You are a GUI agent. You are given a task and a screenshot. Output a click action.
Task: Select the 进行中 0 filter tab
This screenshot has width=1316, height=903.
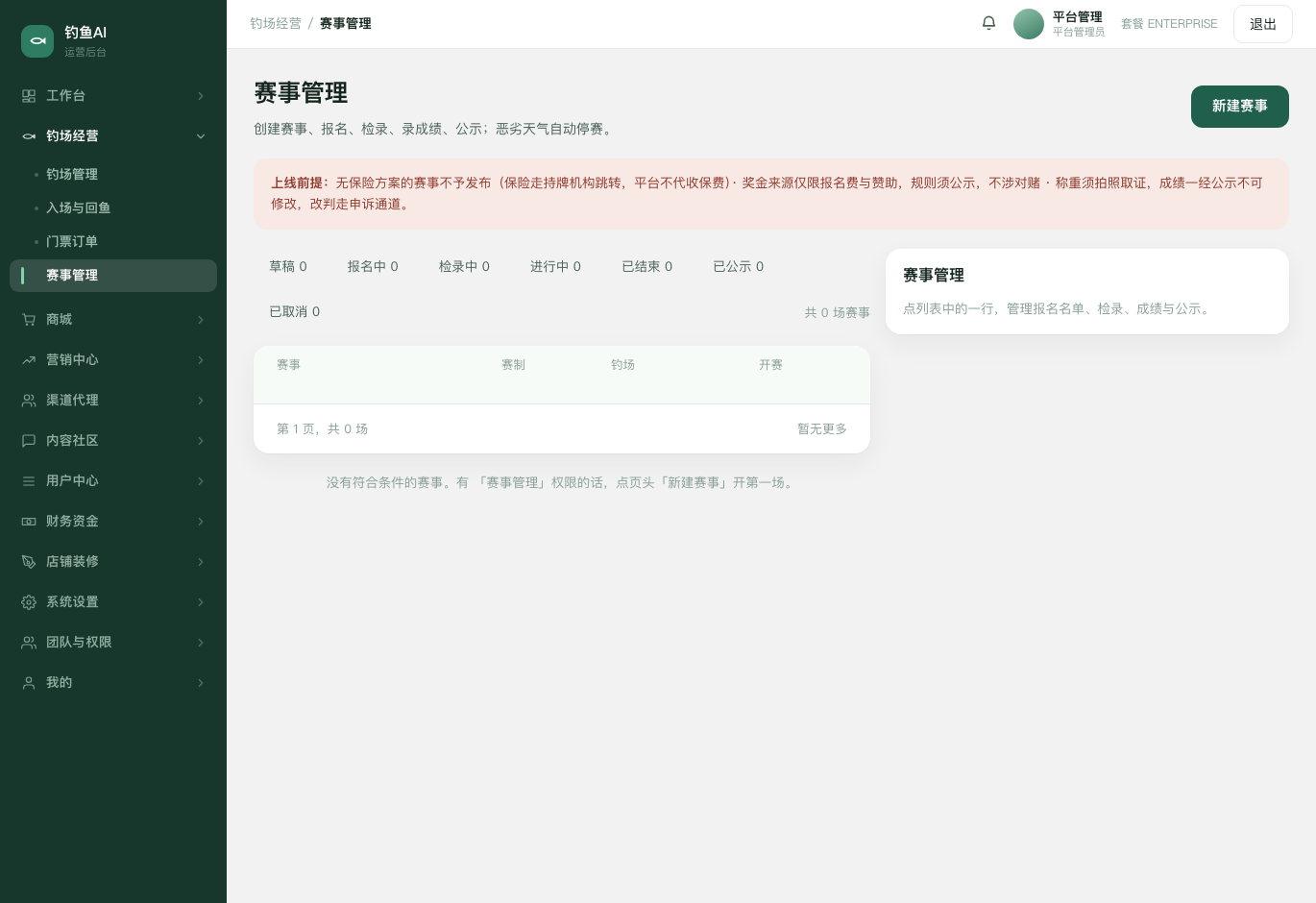point(555,267)
